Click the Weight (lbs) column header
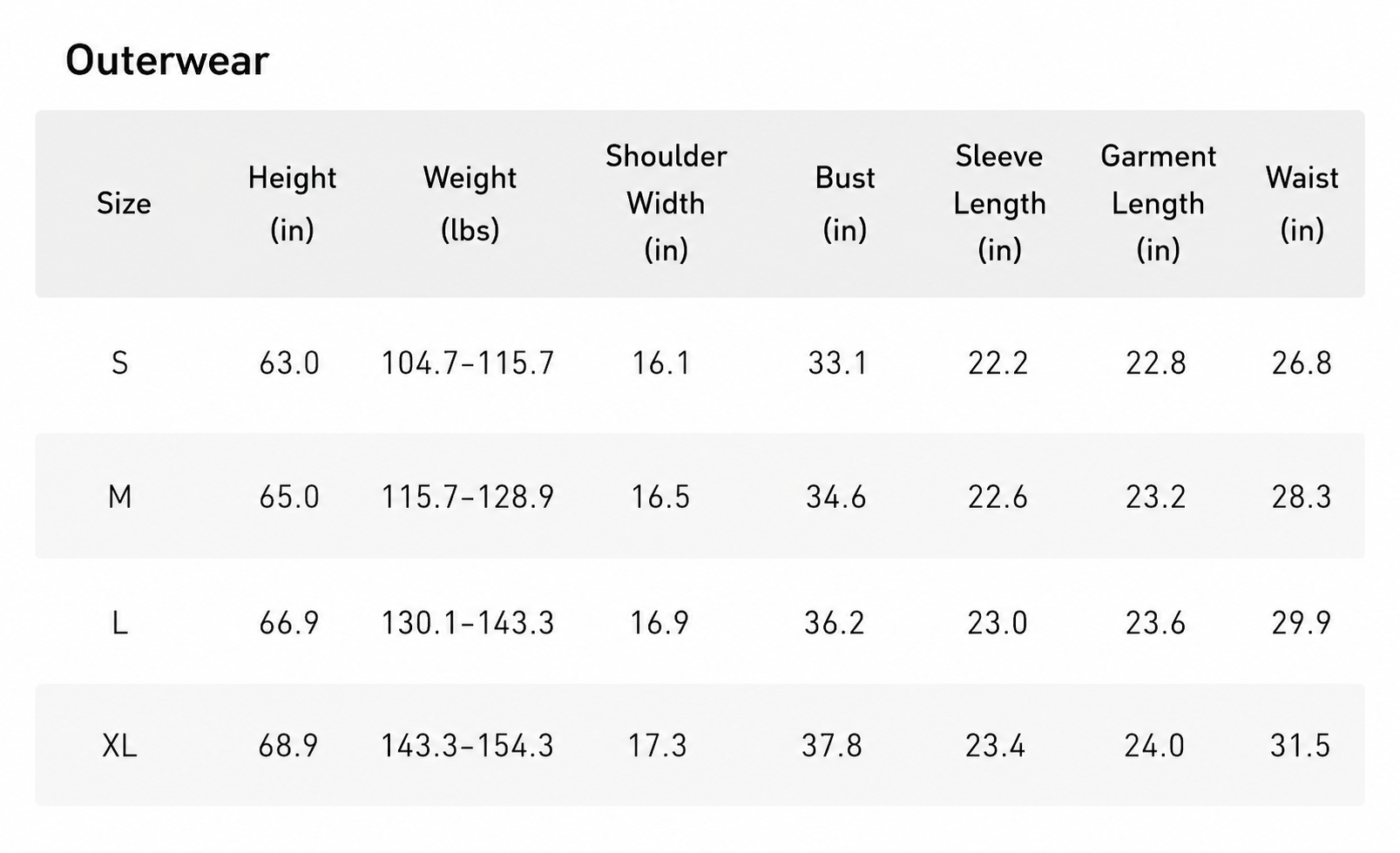The width and height of the screenshot is (1400, 853). click(470, 203)
